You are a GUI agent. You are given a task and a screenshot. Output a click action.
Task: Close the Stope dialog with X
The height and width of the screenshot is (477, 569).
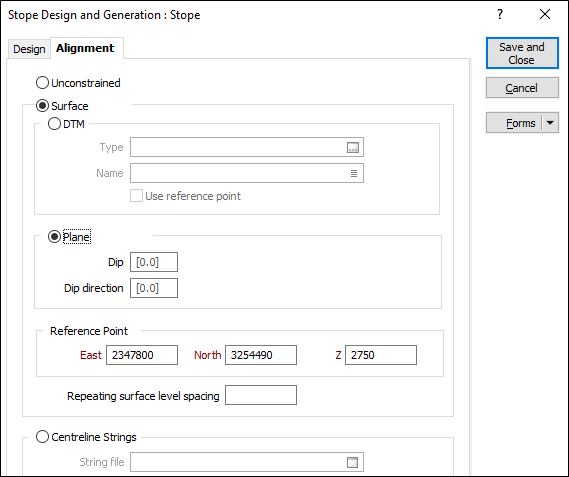coord(545,15)
